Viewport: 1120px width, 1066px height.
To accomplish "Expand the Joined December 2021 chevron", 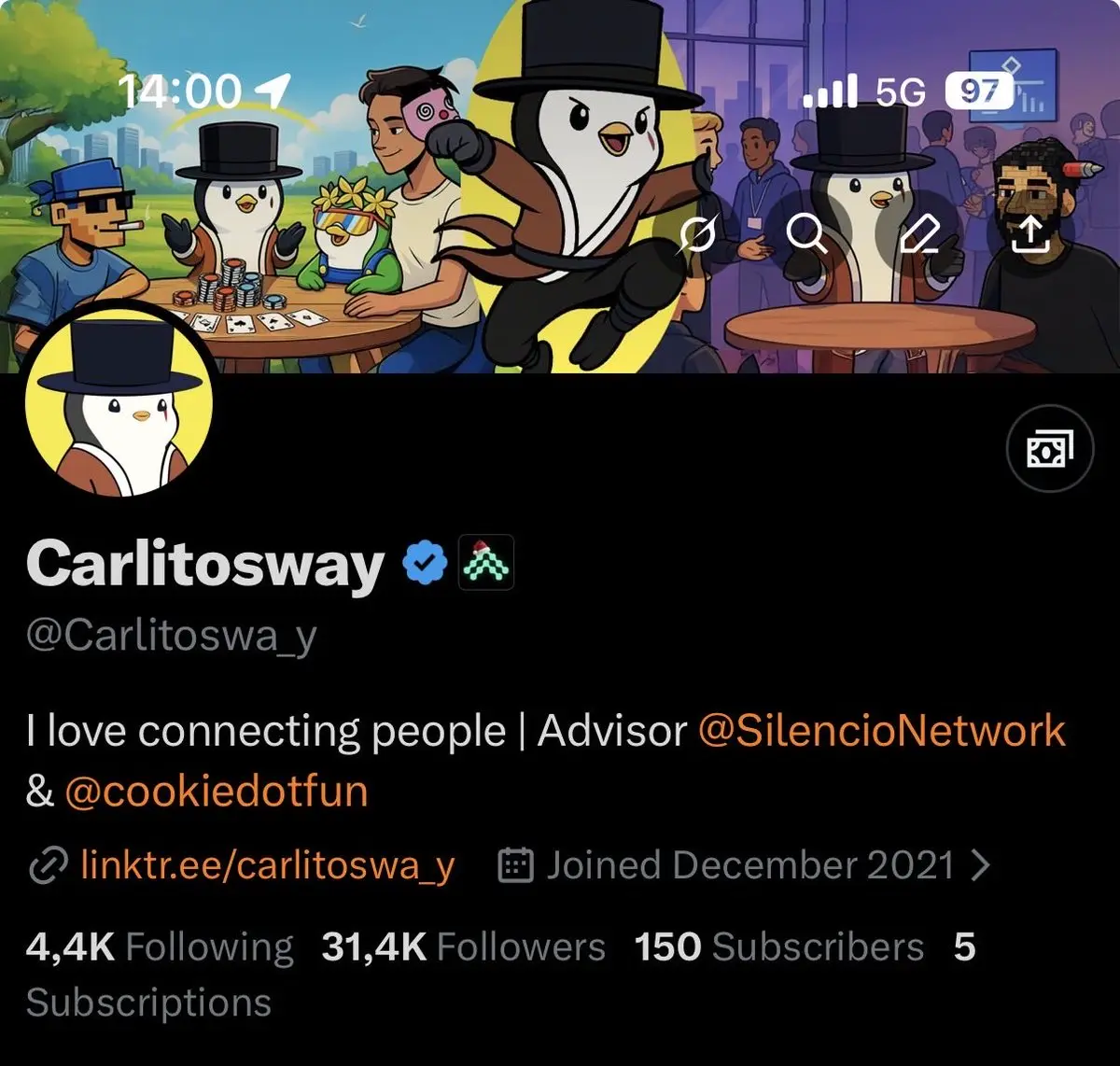I will 979,865.
